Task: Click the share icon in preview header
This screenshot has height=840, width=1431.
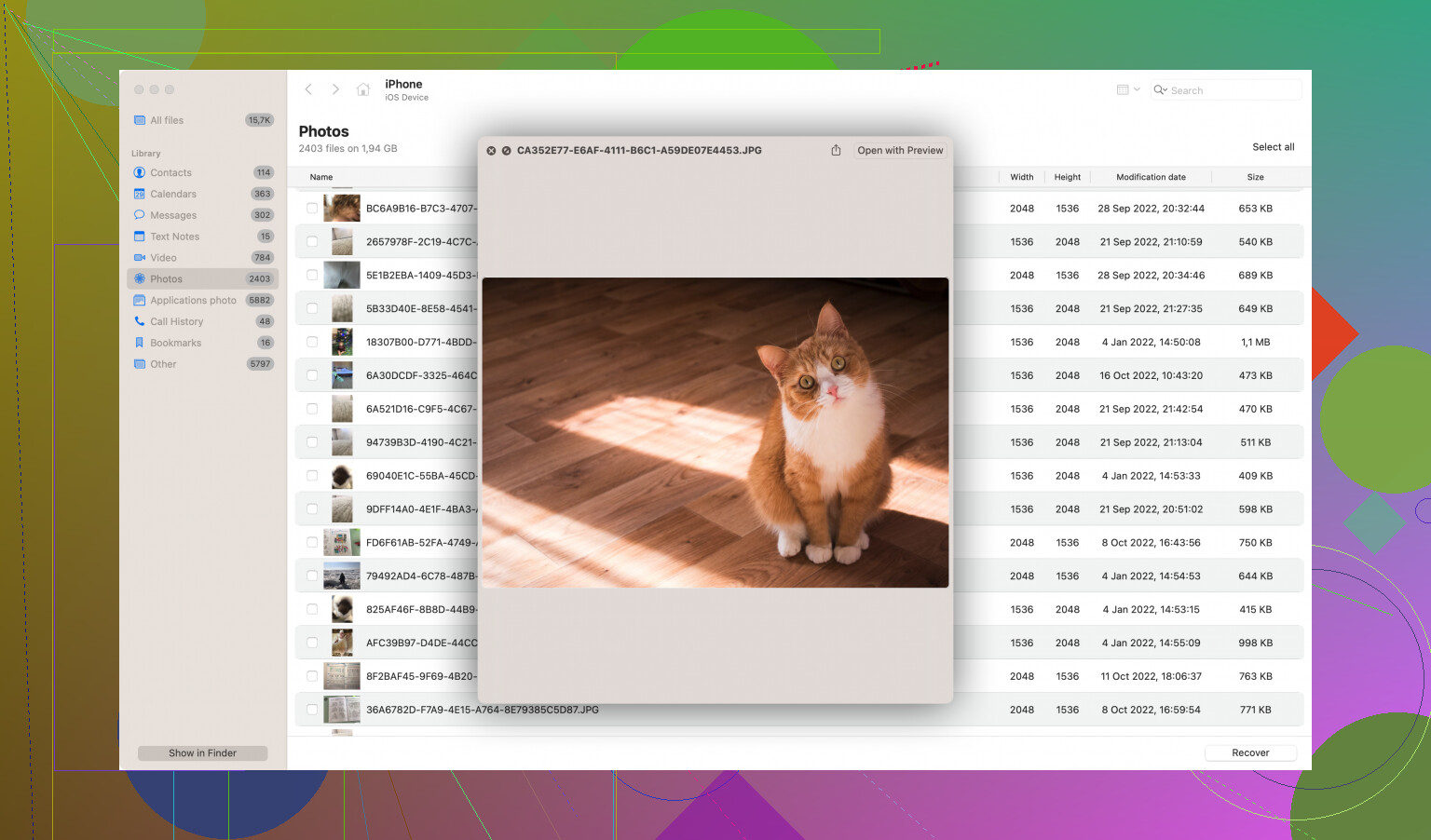Action: 836,151
